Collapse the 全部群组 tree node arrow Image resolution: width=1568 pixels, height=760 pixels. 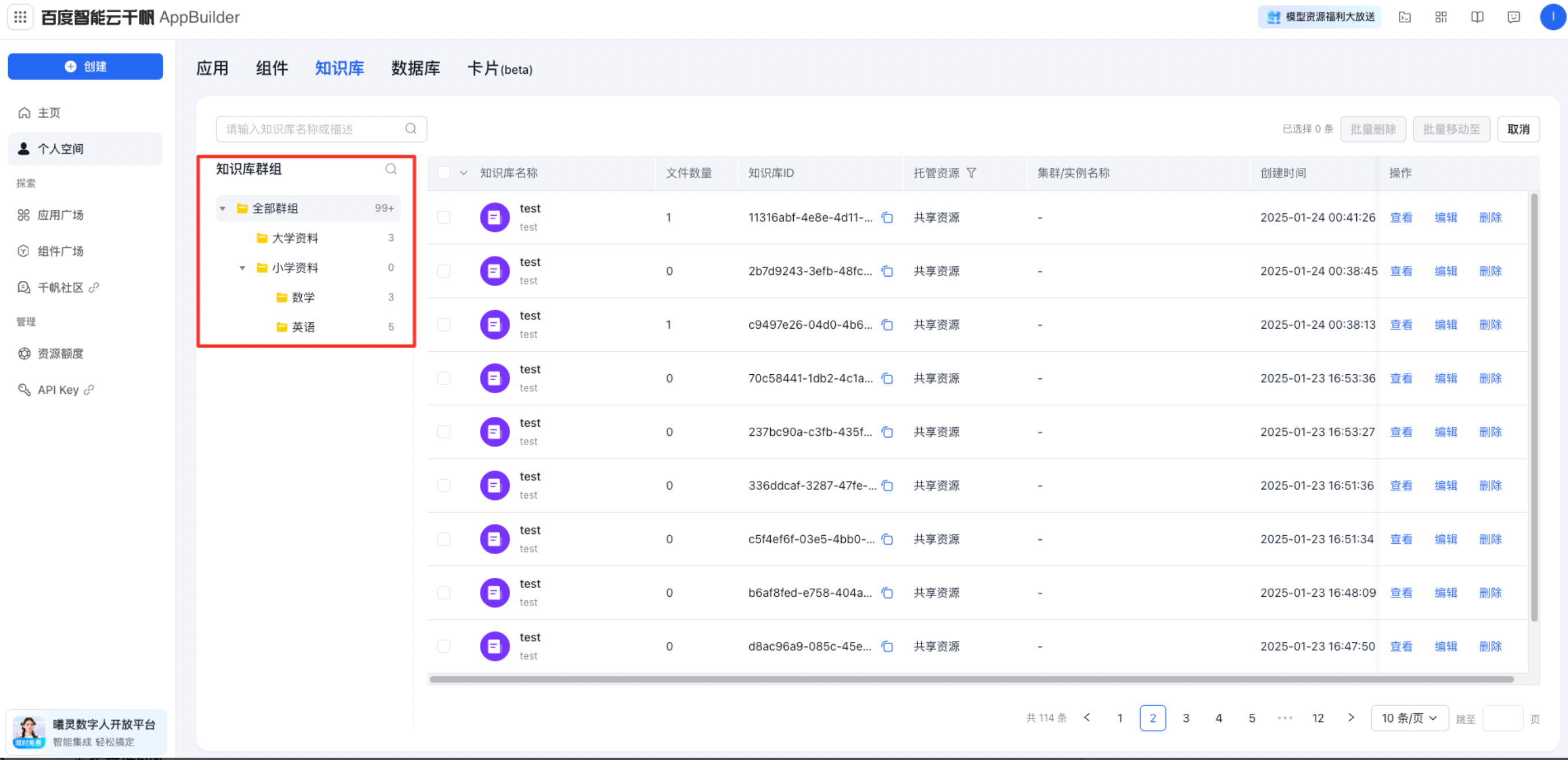[x=223, y=208]
